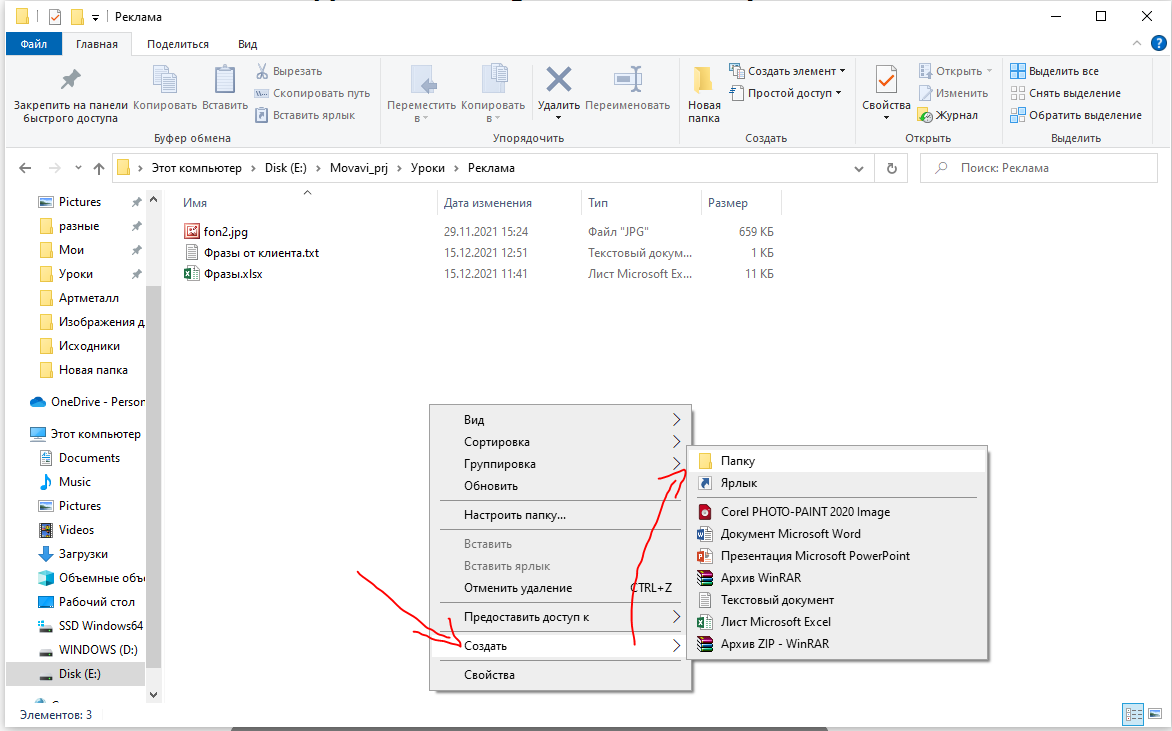This screenshot has width=1172, height=731.
Task: Create Презентация Microsoft PowerPoint from submenu
Action: coord(837,556)
